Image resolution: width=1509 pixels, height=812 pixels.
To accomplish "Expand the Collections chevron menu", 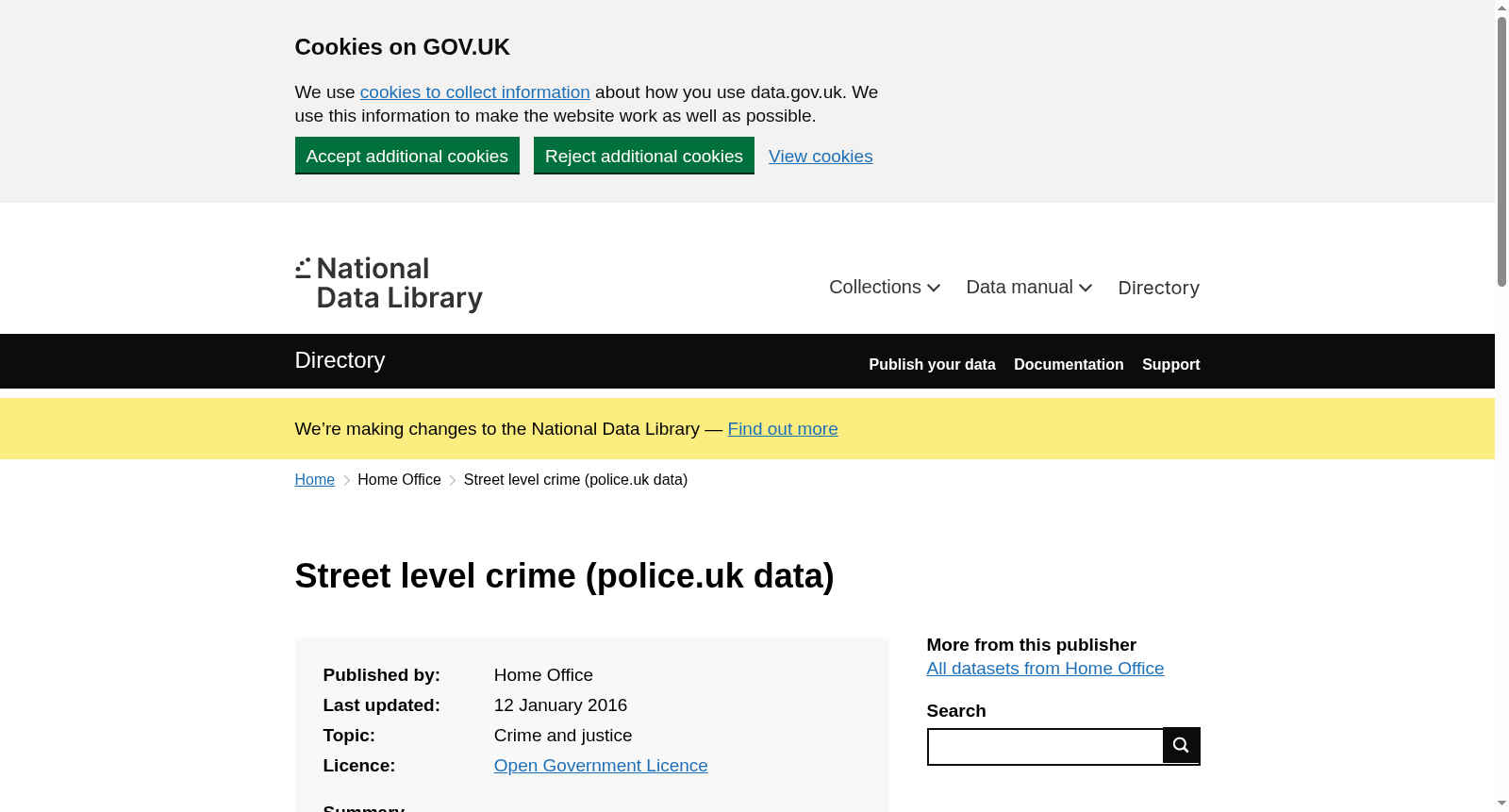I will [x=885, y=288].
